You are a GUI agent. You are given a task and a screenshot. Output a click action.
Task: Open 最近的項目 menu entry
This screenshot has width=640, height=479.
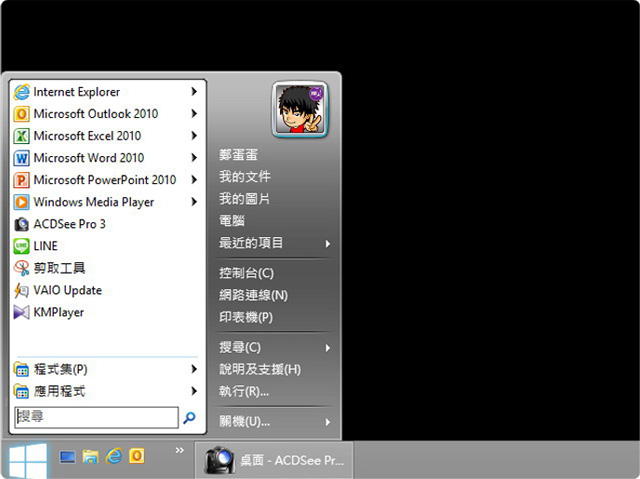tap(251, 243)
